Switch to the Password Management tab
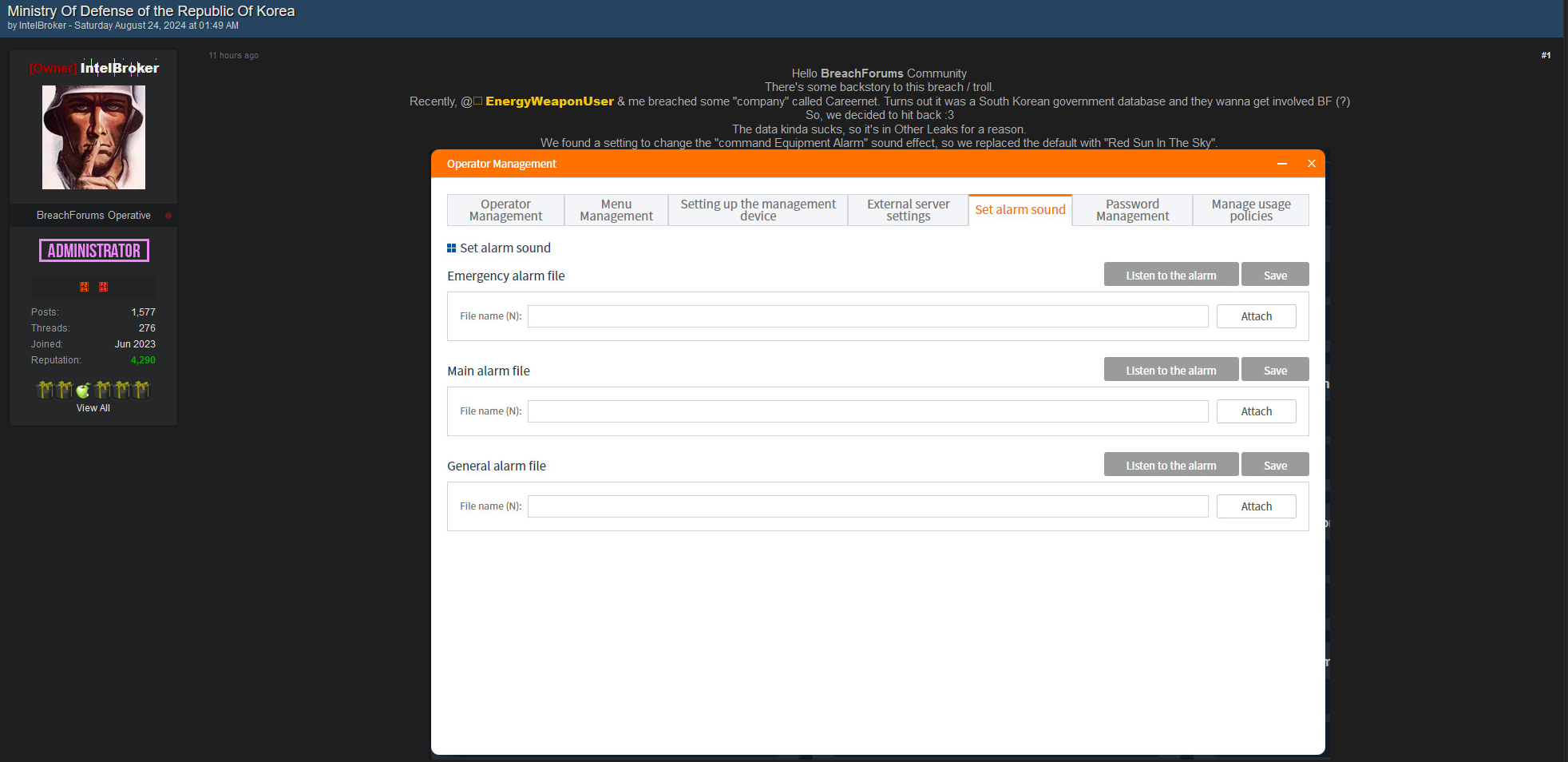This screenshot has height=762, width=1568. tap(1131, 209)
